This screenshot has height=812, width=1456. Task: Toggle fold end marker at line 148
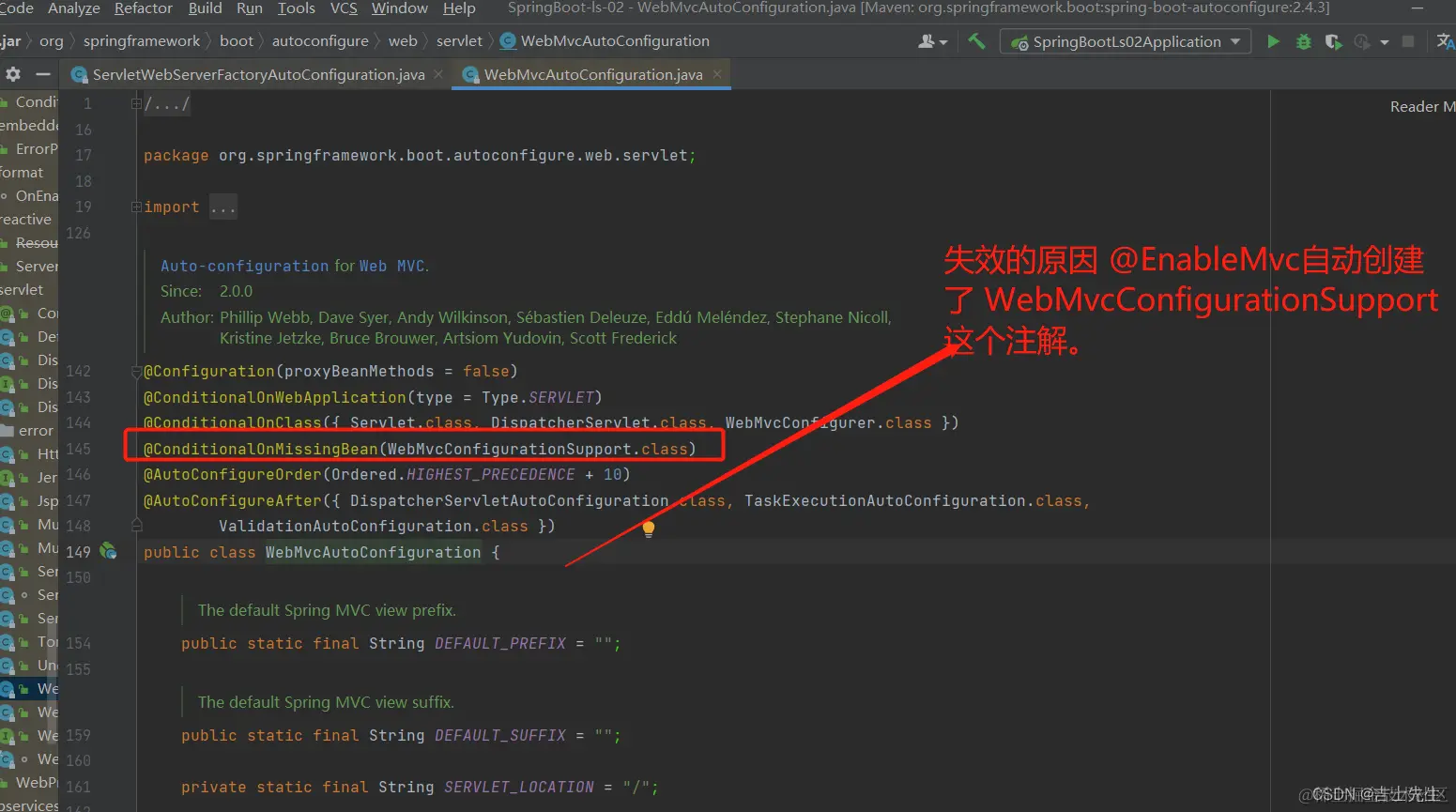click(137, 526)
